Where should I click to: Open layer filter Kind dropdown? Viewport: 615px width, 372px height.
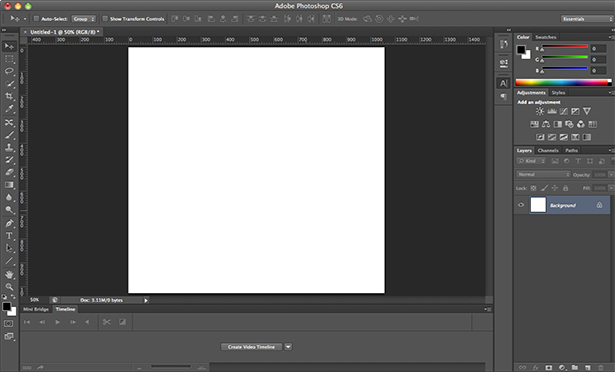click(x=531, y=161)
